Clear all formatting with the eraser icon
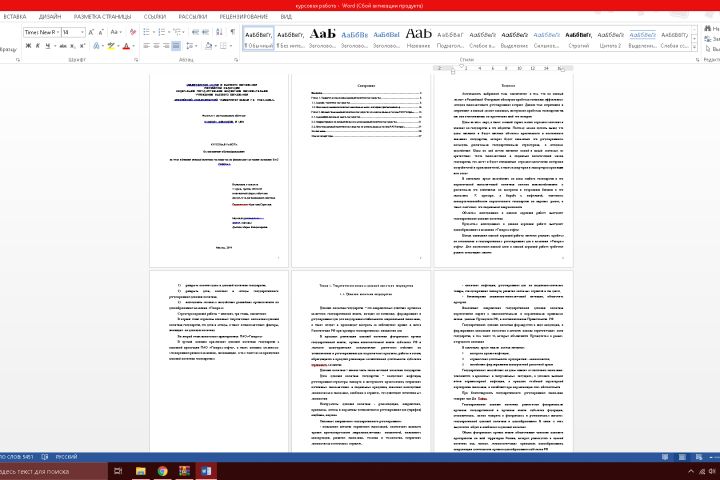The width and height of the screenshot is (720, 480). (133, 32)
